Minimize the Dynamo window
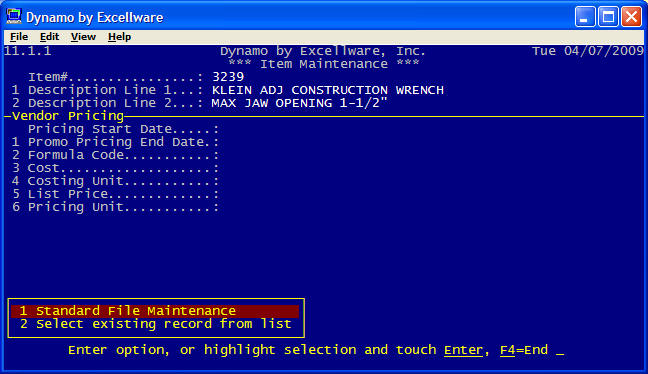This screenshot has width=648, height=374. (x=585, y=17)
